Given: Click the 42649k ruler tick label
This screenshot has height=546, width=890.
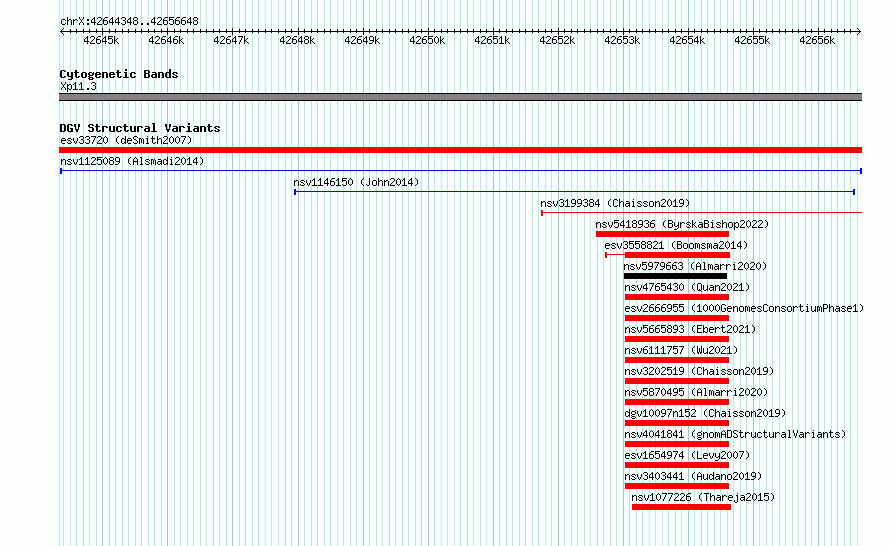Looking at the screenshot, I should (362, 40).
